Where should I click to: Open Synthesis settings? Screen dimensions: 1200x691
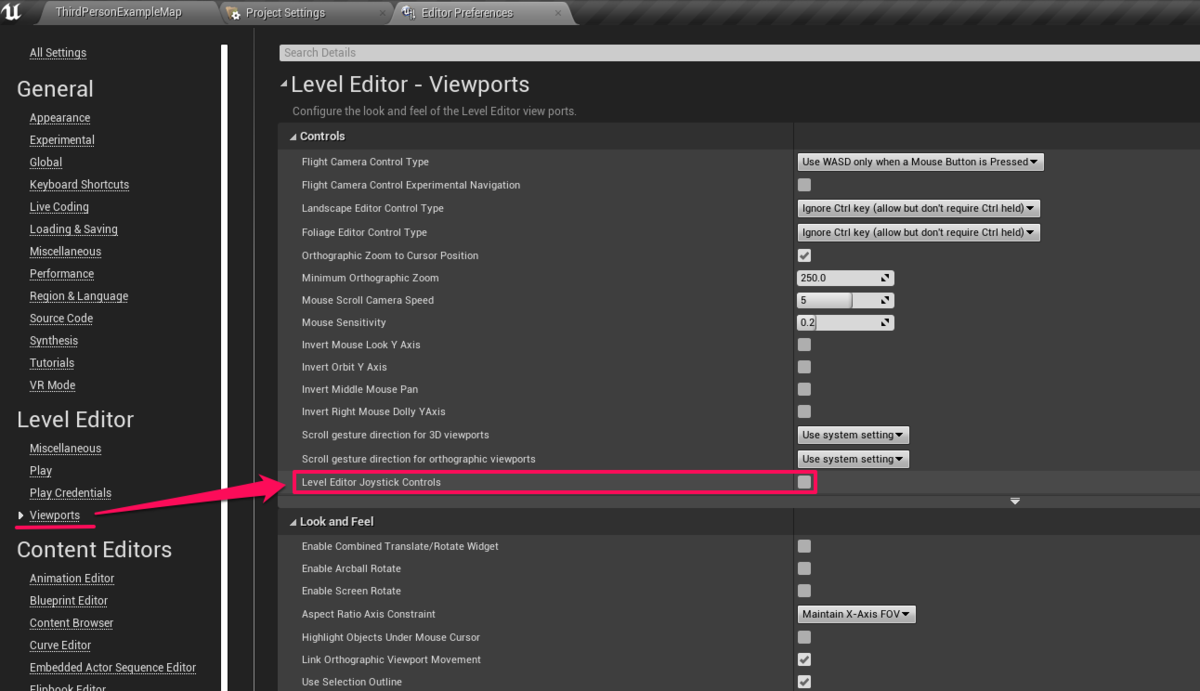54,341
